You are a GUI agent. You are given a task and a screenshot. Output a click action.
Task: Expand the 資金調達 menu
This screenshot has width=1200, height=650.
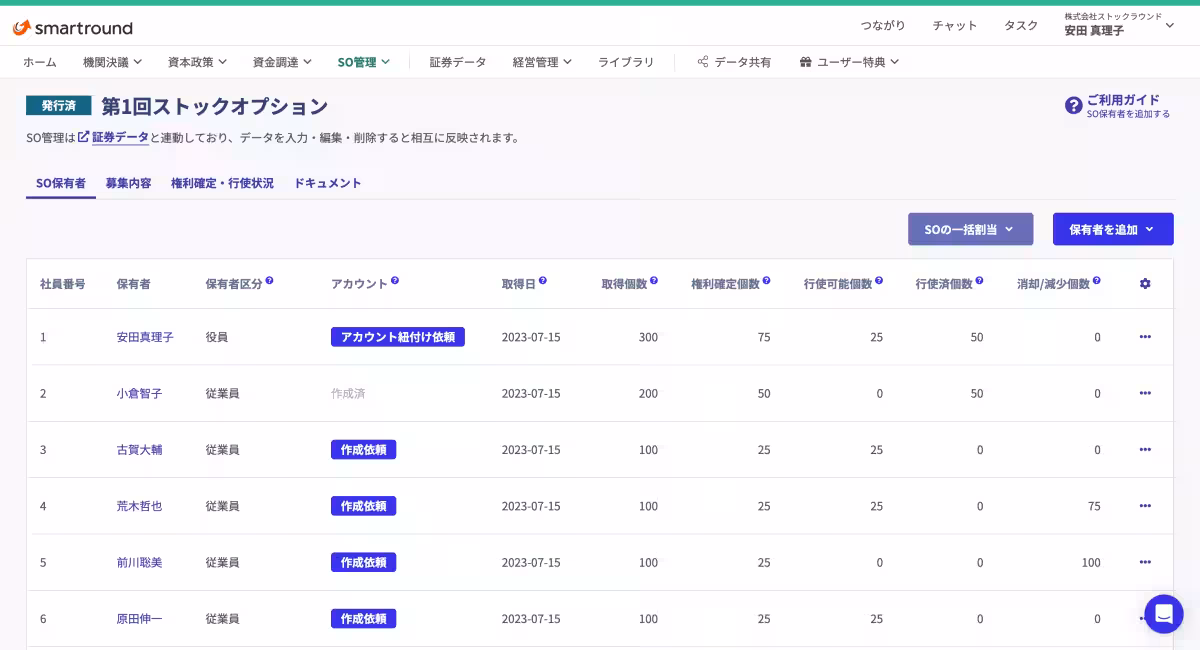click(283, 62)
